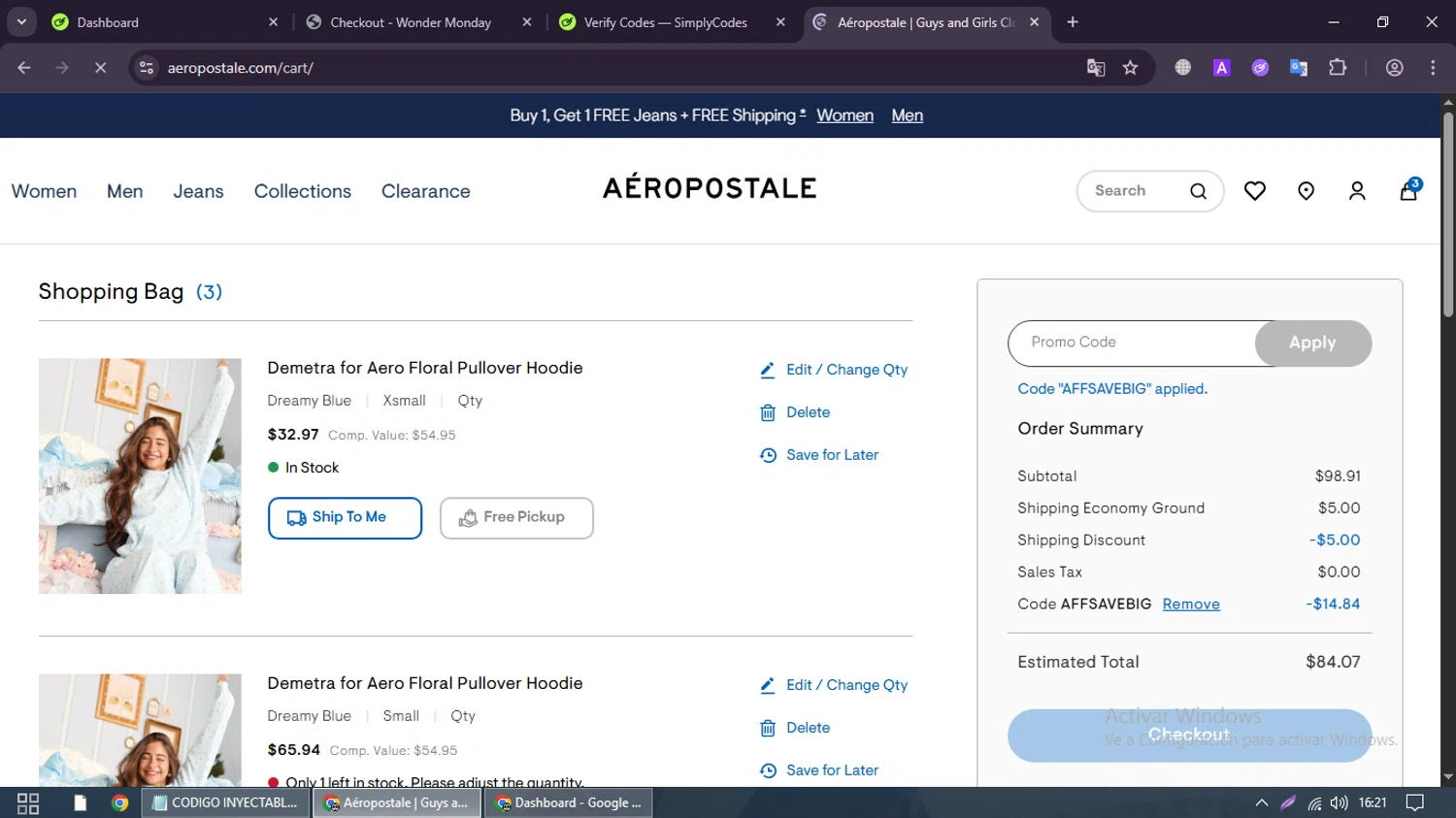The height and width of the screenshot is (818, 1456).
Task: Click the Checkout button
Action: (1189, 735)
